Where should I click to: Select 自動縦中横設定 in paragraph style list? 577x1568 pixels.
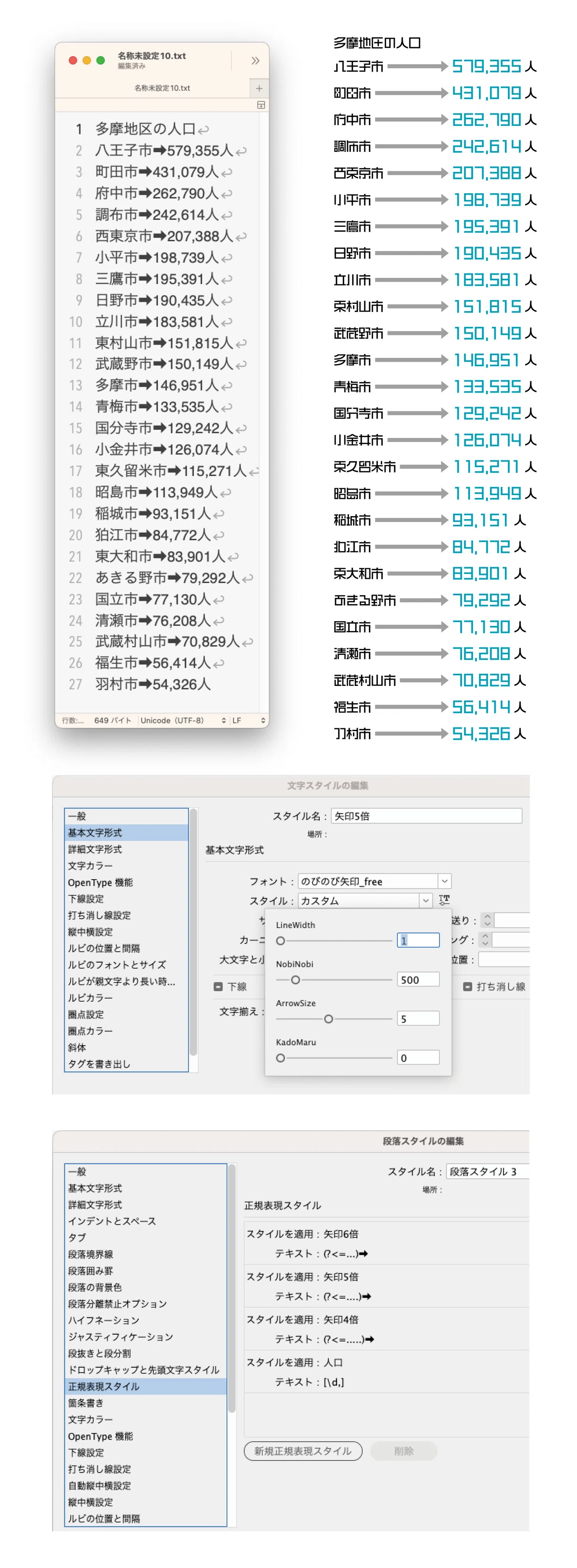146,1485
